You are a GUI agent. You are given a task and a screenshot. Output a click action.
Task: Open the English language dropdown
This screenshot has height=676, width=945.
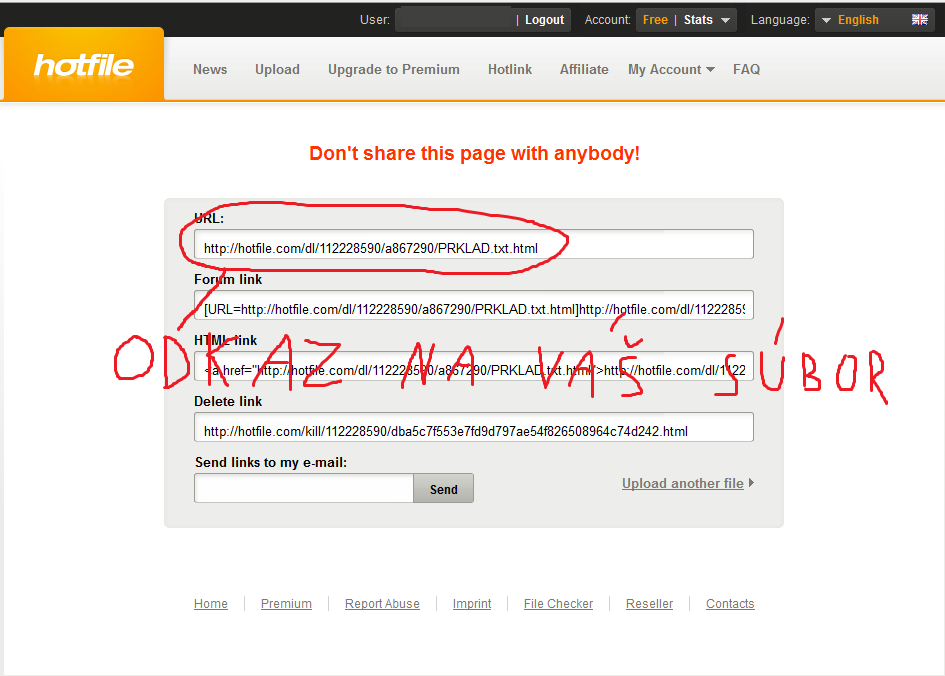858,20
